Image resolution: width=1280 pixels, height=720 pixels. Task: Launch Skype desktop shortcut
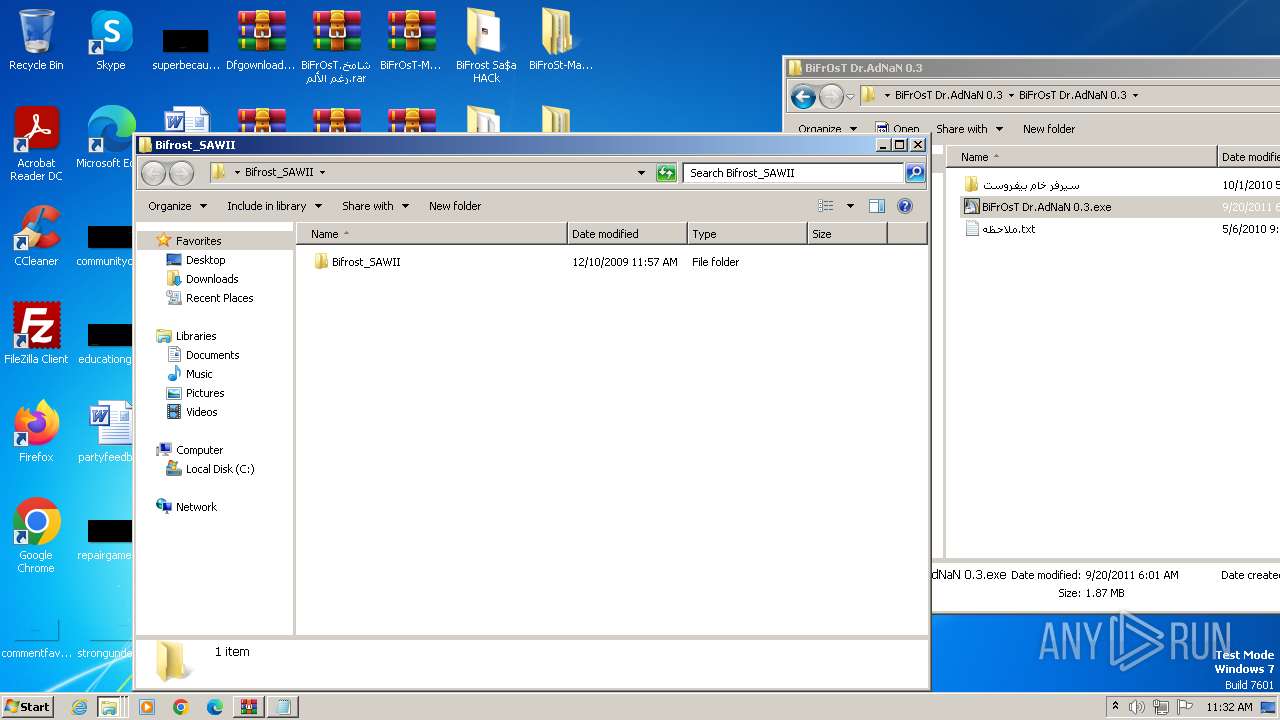(110, 40)
